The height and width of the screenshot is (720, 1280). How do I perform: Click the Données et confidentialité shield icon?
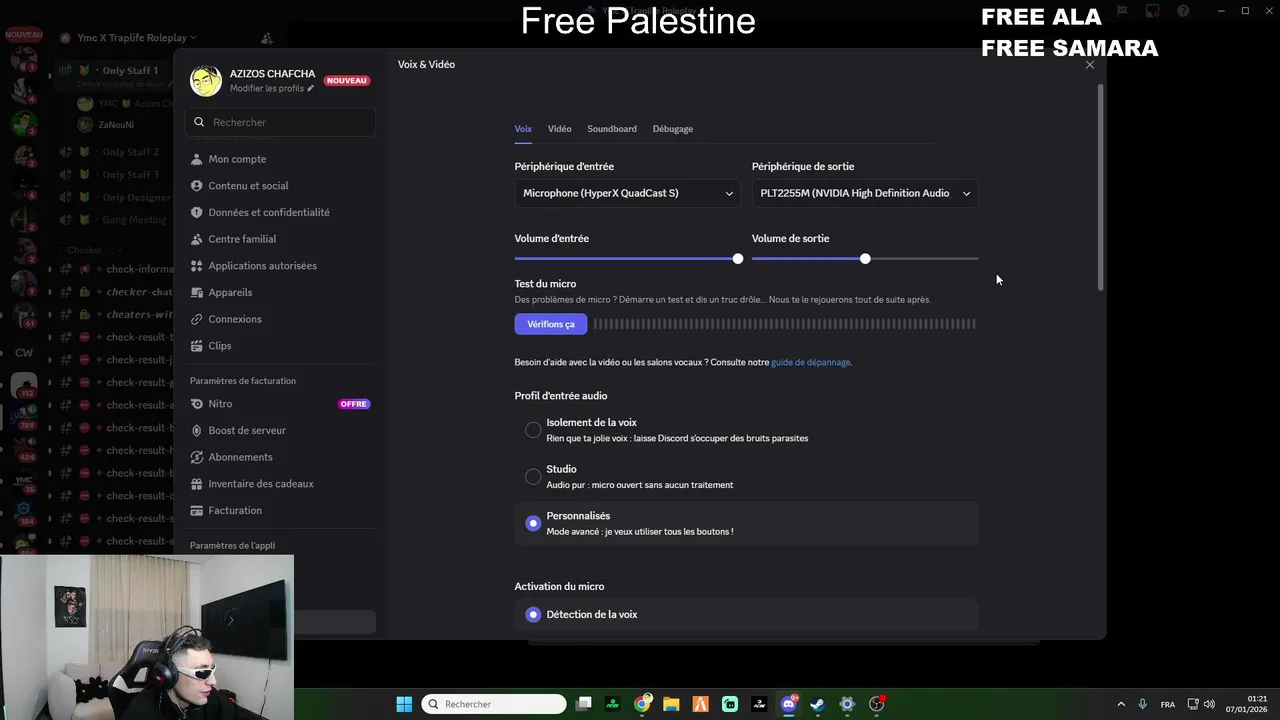click(x=197, y=212)
